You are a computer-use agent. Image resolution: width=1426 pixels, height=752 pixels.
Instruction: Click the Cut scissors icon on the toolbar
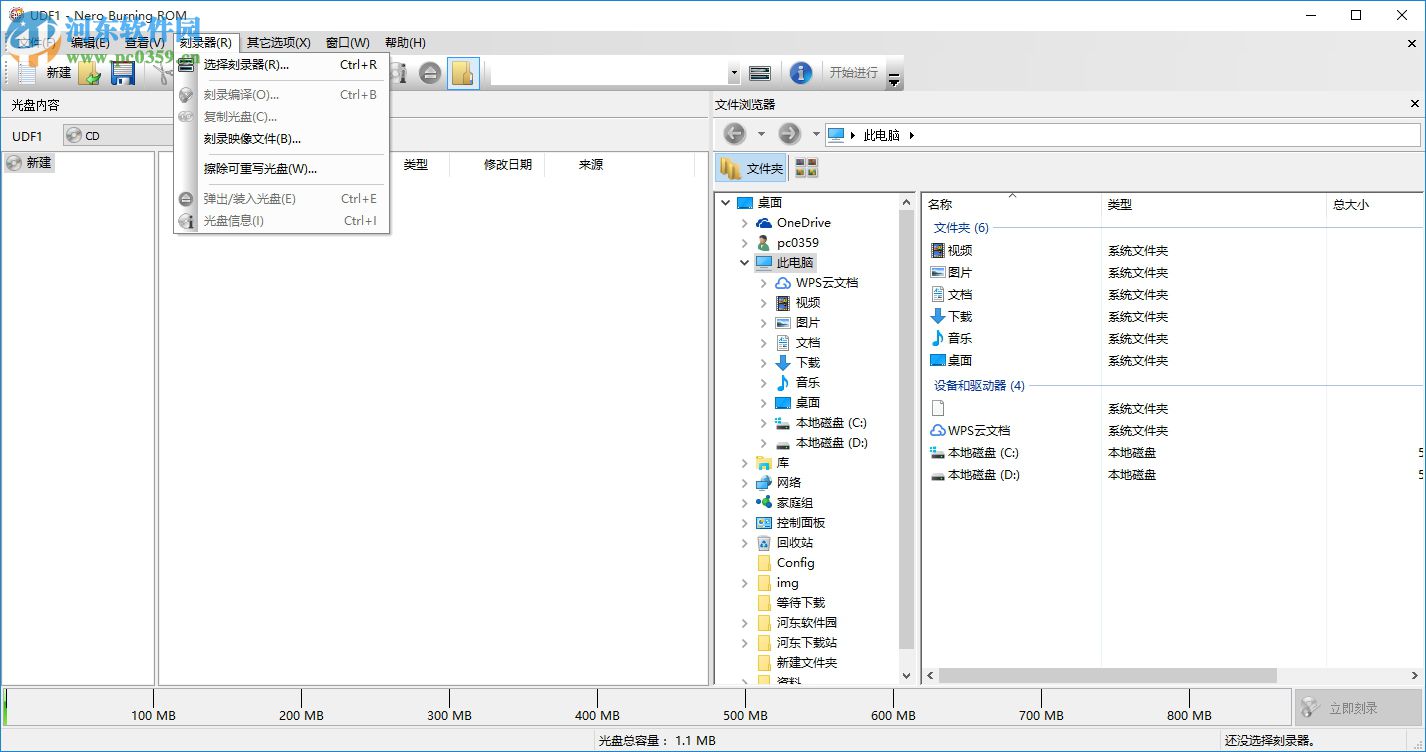160,72
